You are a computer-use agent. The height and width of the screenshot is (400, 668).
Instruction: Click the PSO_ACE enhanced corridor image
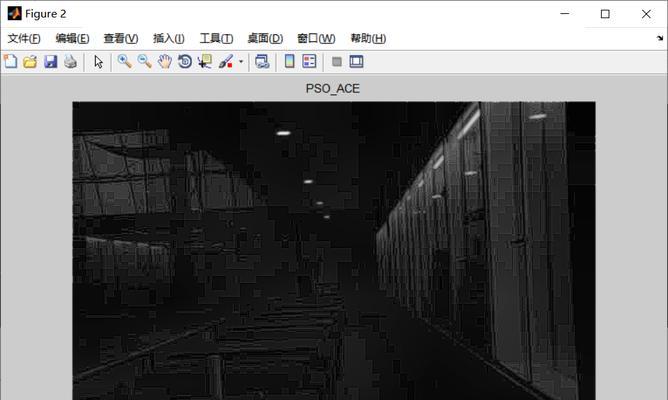334,250
